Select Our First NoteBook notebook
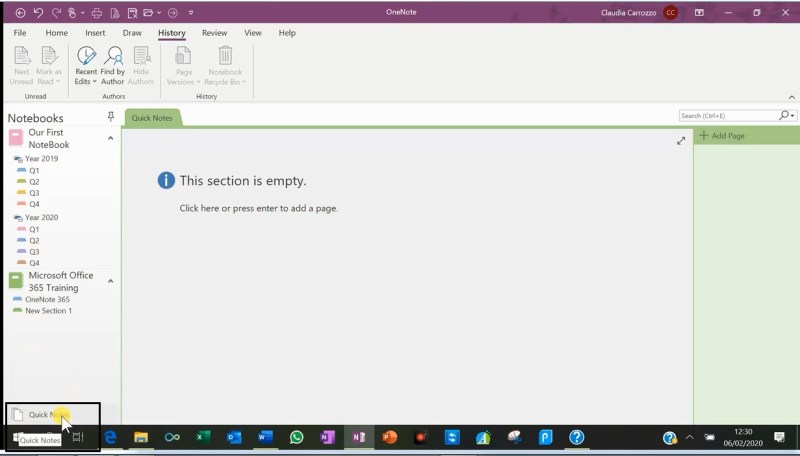 coord(48,138)
